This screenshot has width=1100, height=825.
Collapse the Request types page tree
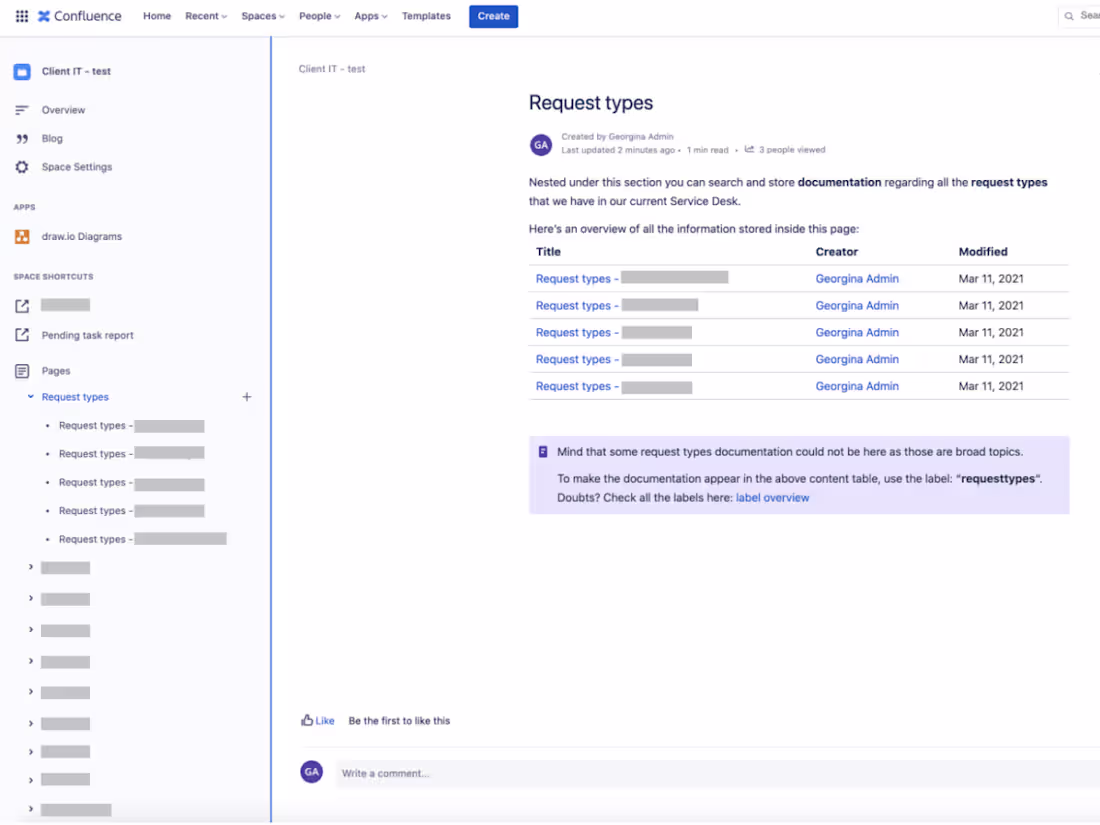[29, 396]
